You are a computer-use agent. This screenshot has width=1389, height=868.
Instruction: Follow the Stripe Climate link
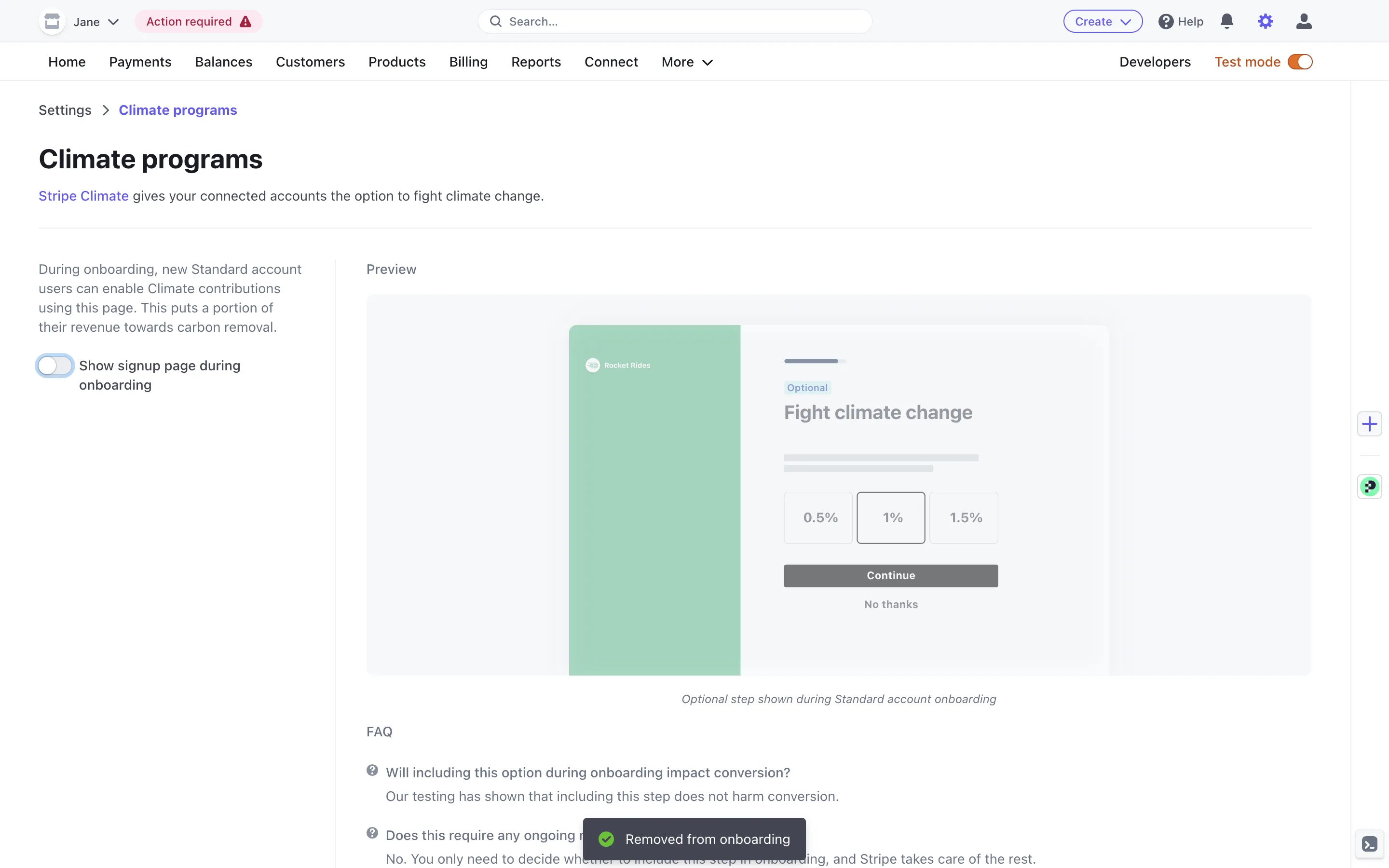[x=83, y=196]
